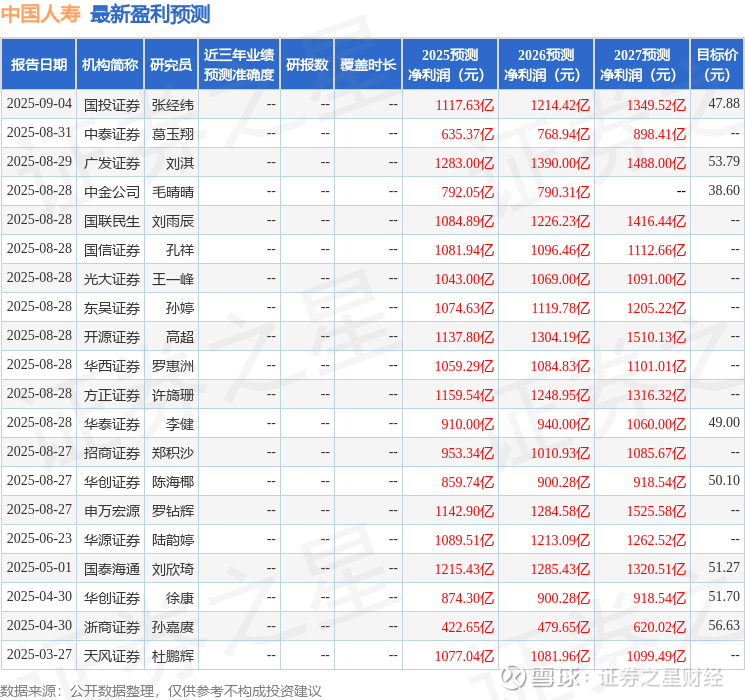Click the 报告日期 column header

[x=38, y=65]
